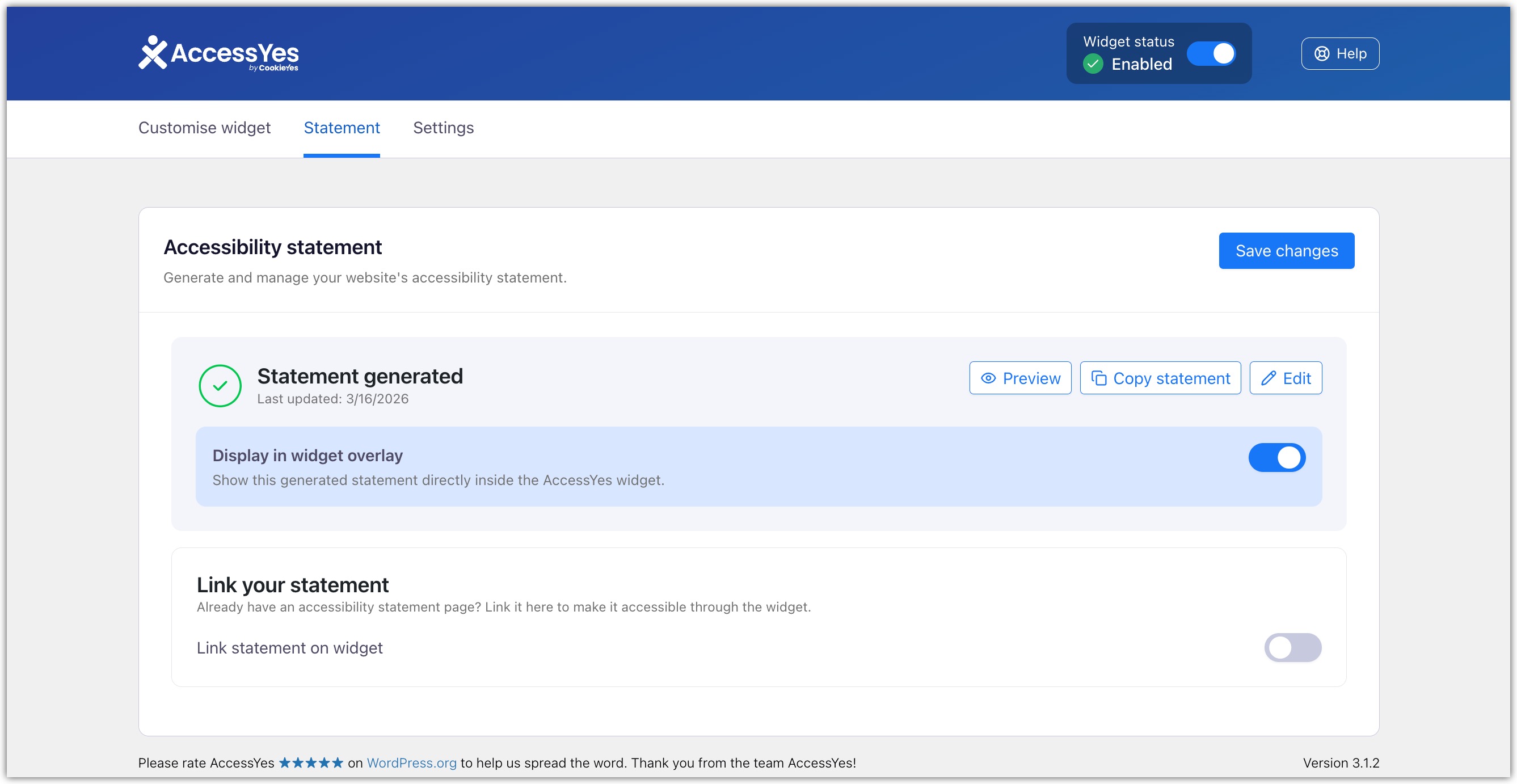Screen dimensions: 1517x784
Task: Open the Settings tab
Action: (x=444, y=128)
